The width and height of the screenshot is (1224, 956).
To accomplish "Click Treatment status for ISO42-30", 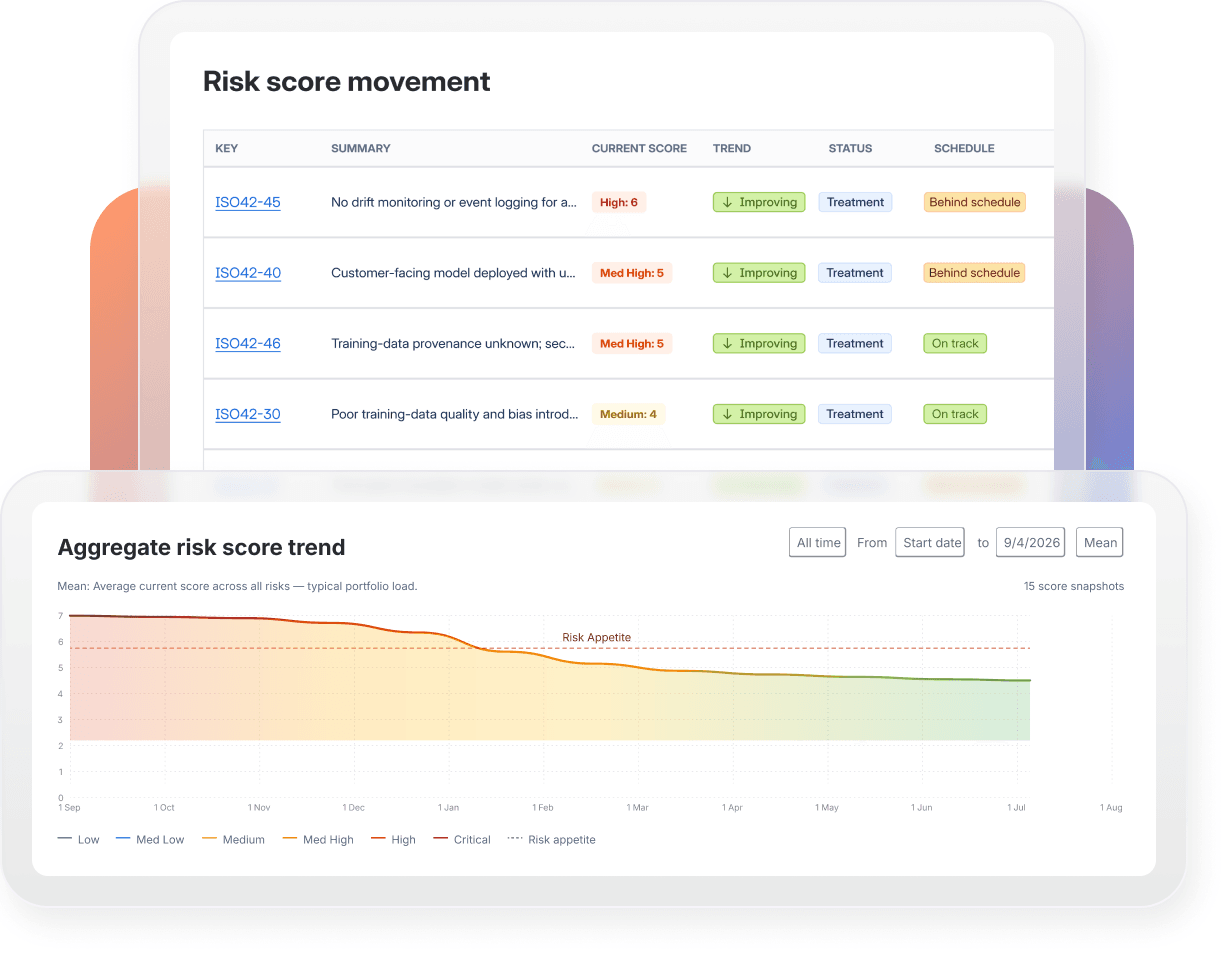I will coord(855,414).
